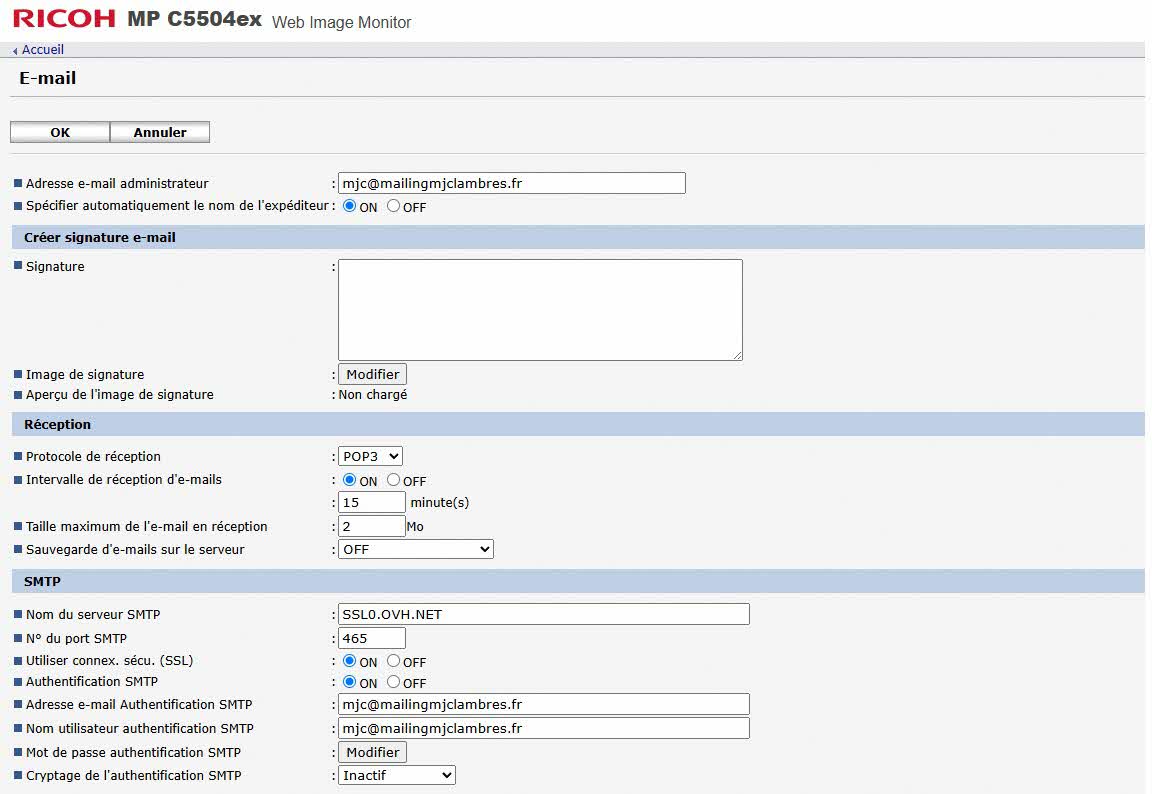Image resolution: width=1152 pixels, height=794 pixels.
Task: Go back via the Accueil link
Action: (42, 49)
